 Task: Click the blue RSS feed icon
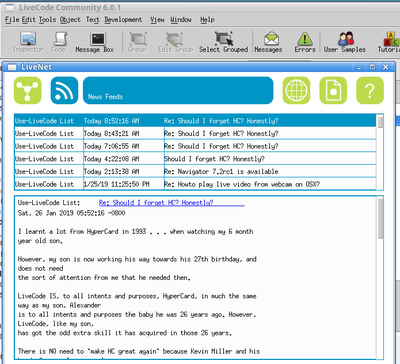pos(64,90)
